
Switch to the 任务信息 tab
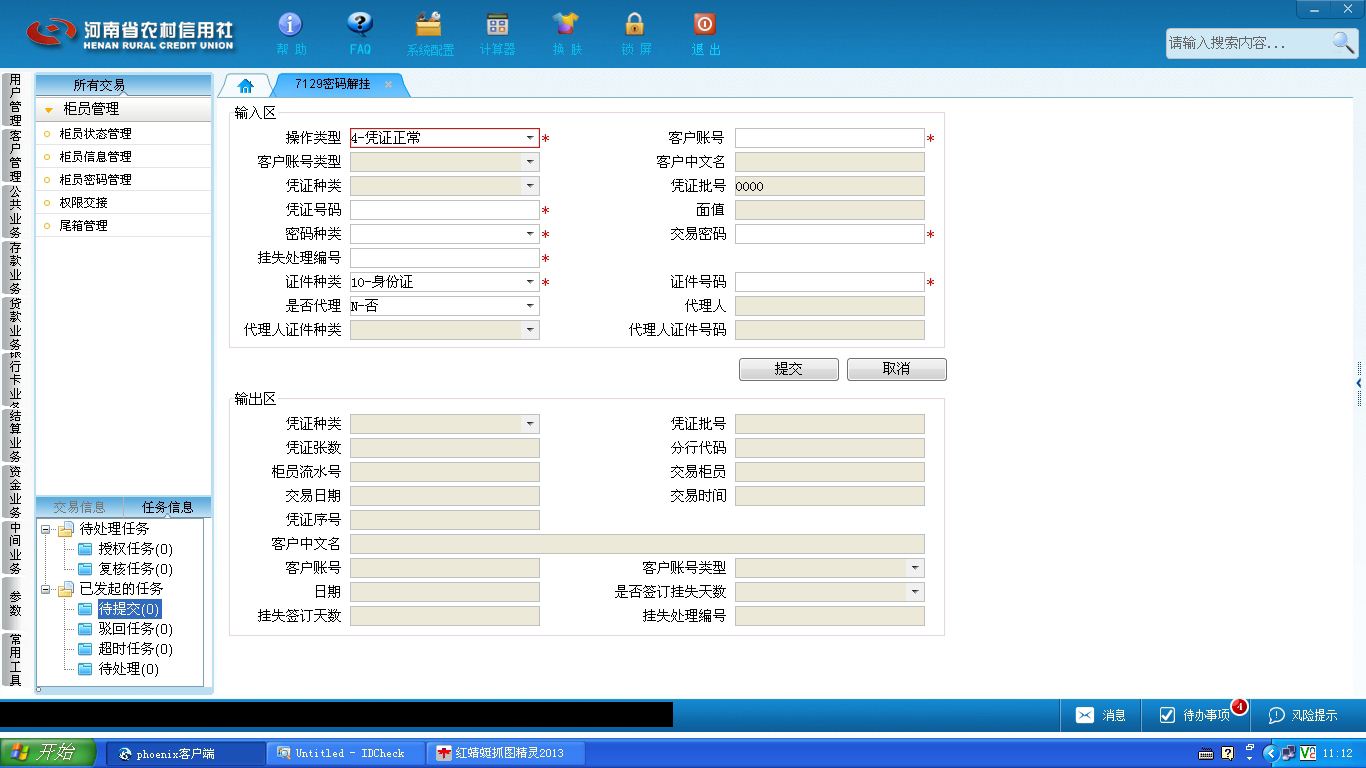[167, 507]
